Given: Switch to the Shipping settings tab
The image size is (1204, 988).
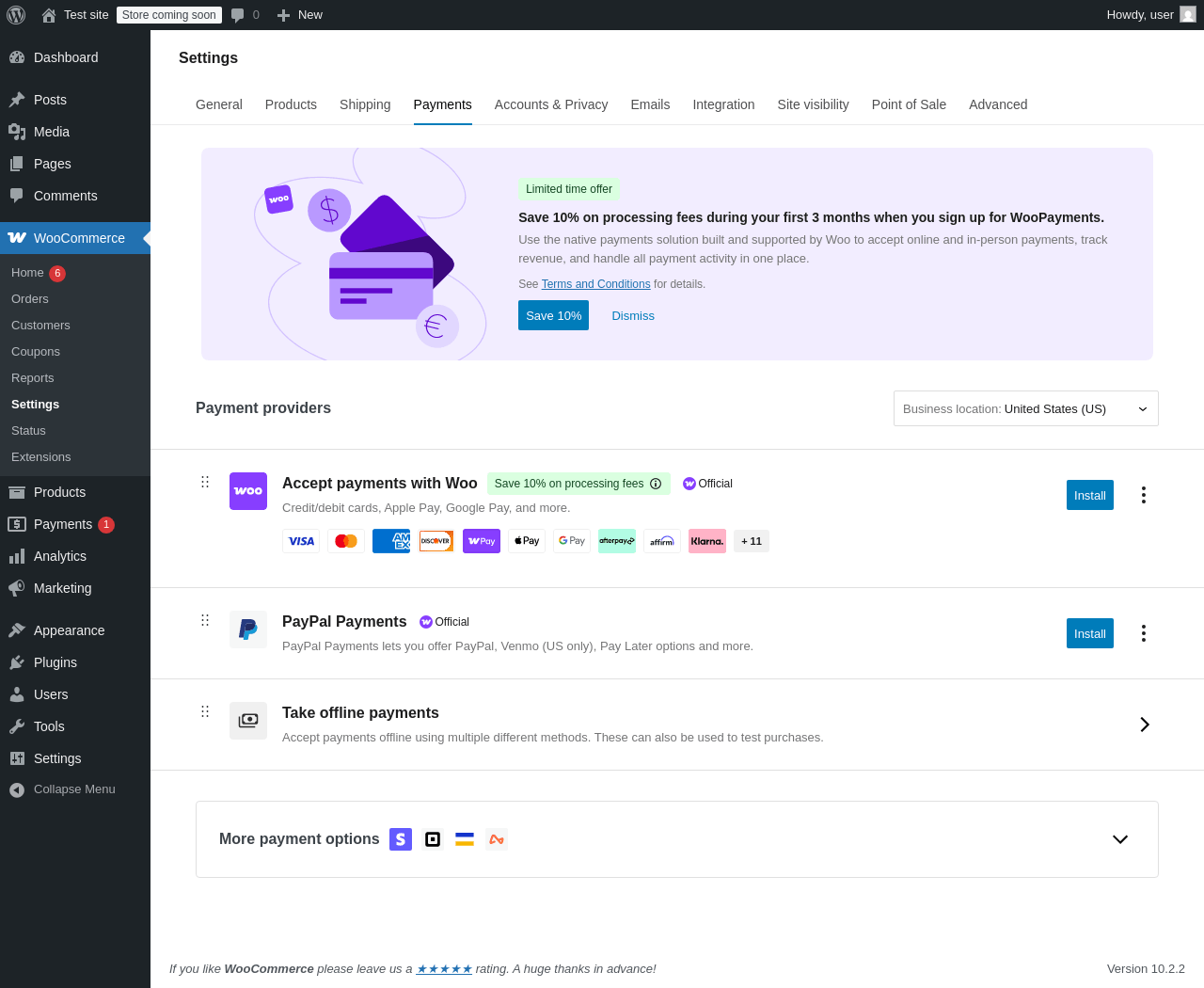Looking at the screenshot, I should pos(365,104).
